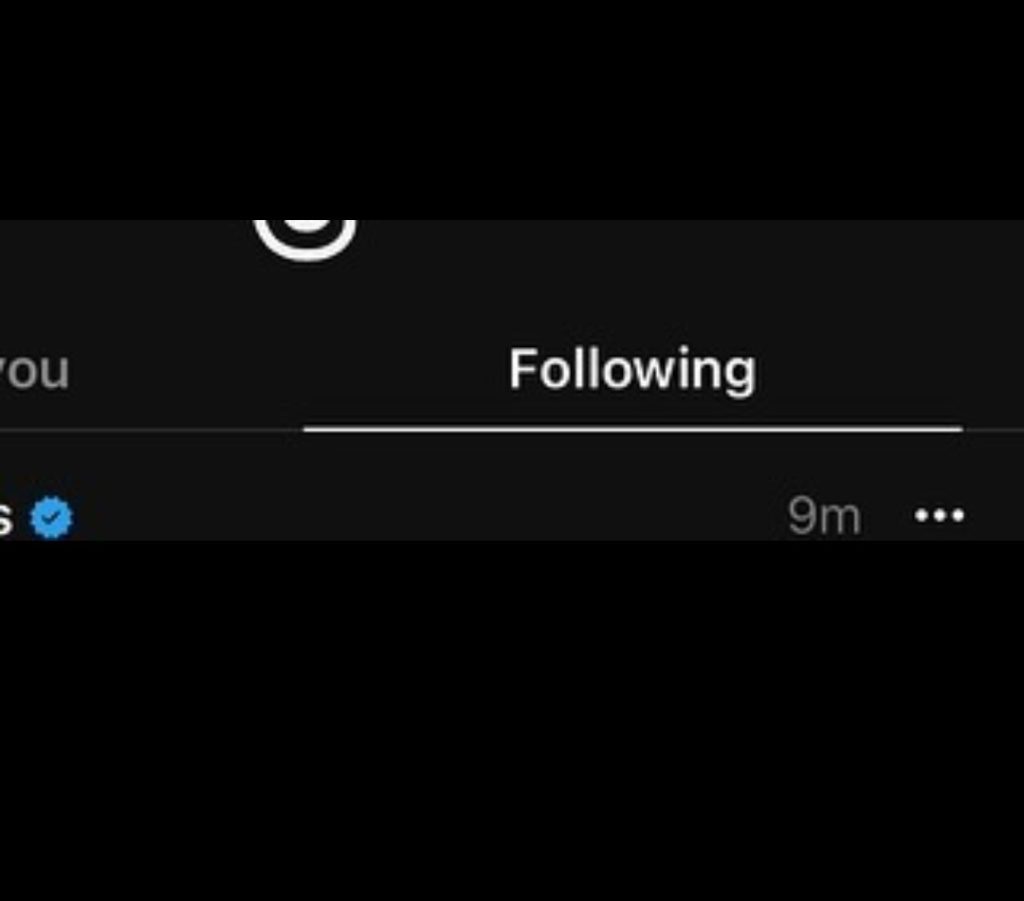Click the gray divider under the For you tab
Screen dimensions: 1024x901
pyautogui.click(x=152, y=430)
